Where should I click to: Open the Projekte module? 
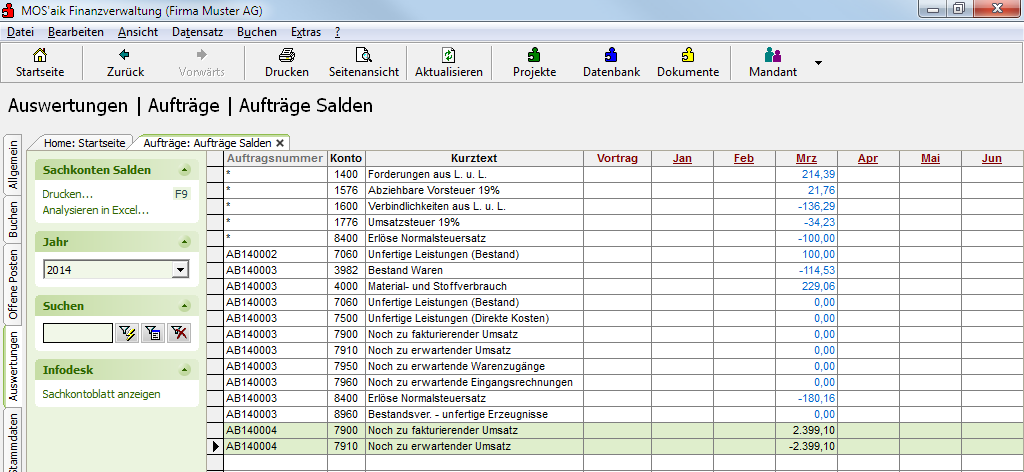click(534, 63)
